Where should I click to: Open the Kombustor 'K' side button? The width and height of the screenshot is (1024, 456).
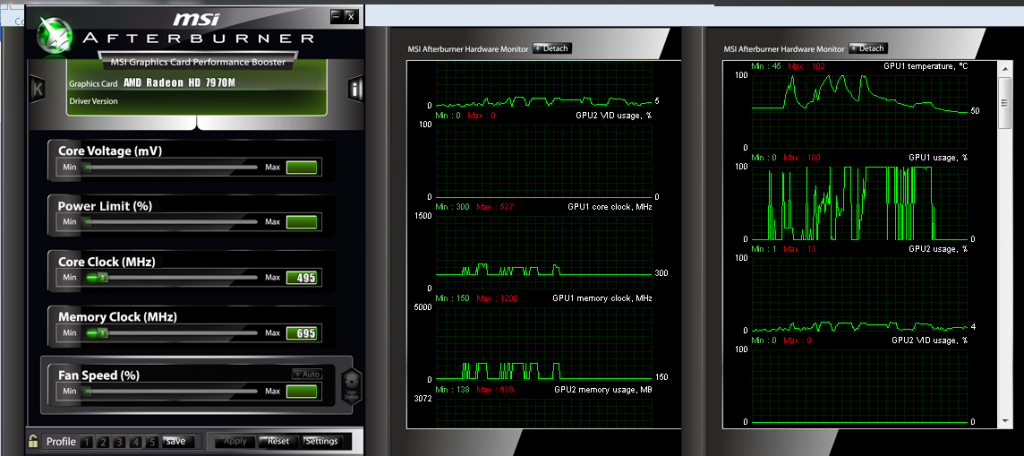tap(37, 90)
